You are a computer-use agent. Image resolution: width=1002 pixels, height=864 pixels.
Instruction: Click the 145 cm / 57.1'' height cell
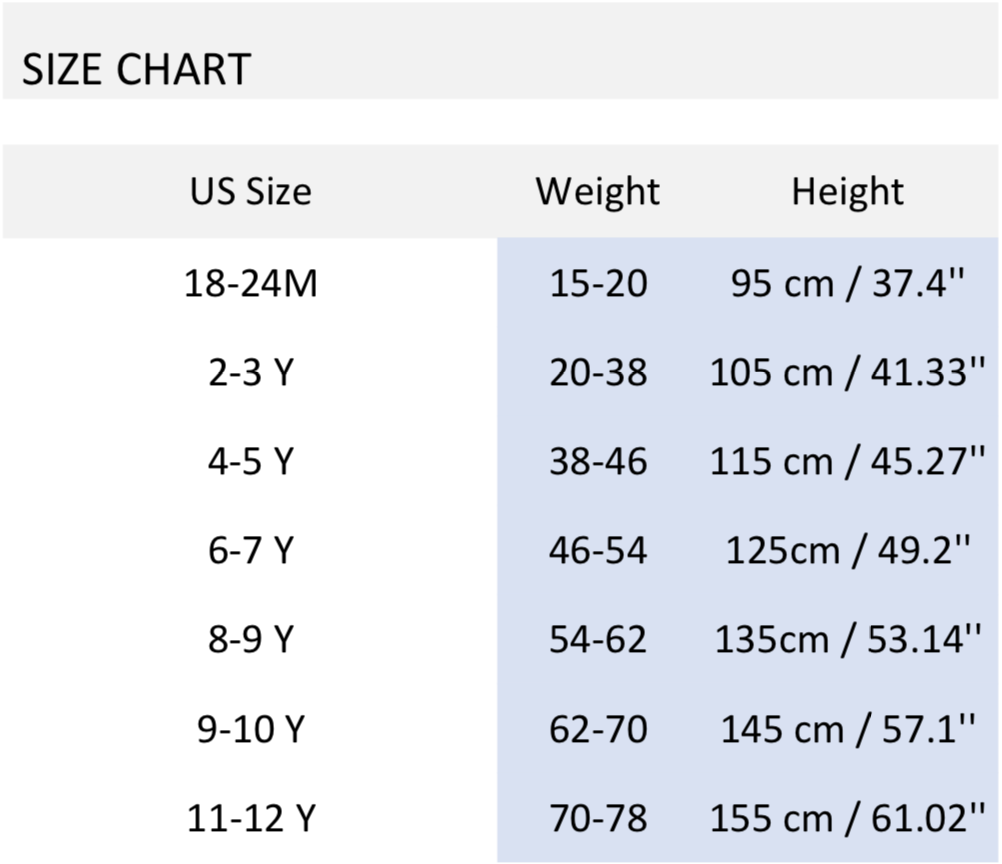847,729
